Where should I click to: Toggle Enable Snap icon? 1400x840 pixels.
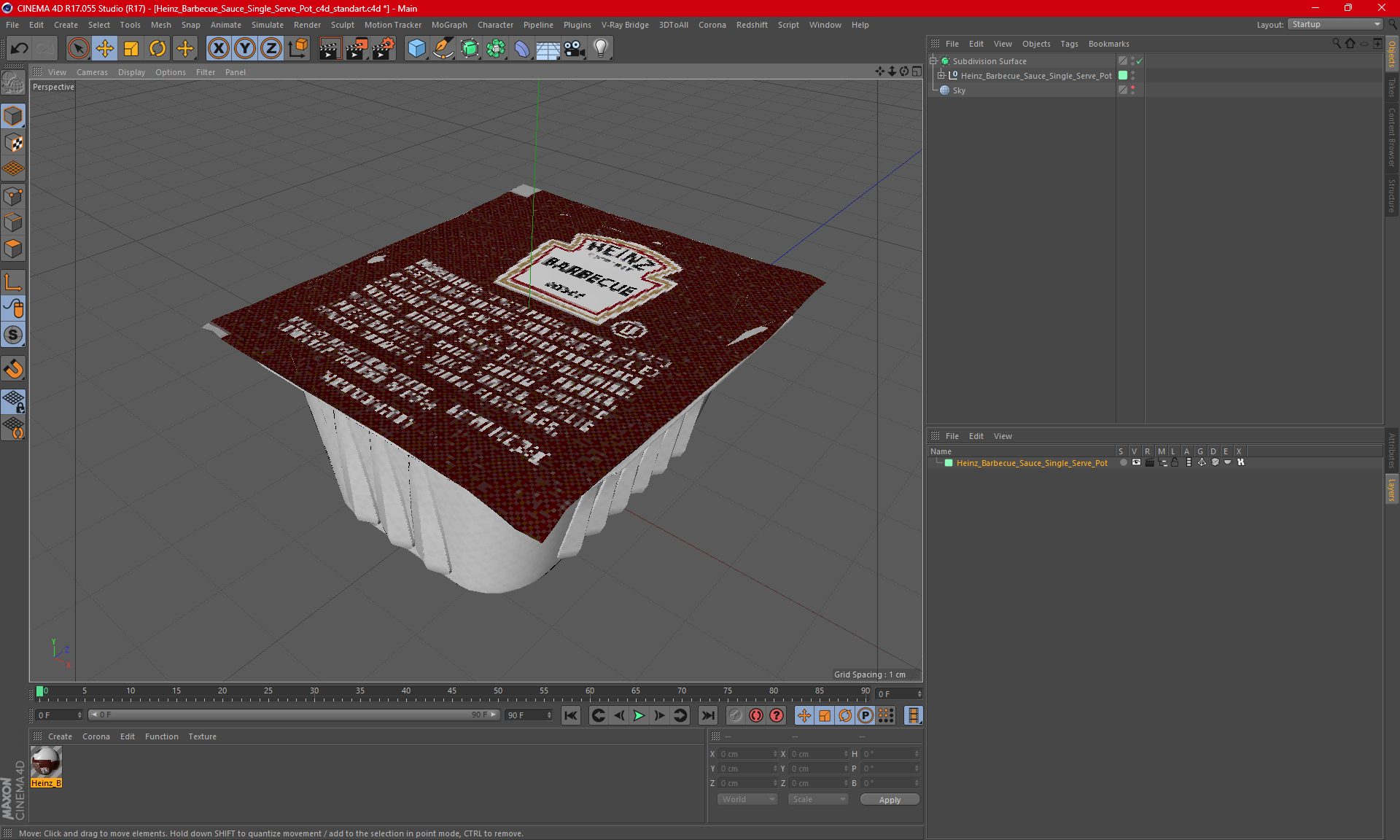click(13, 369)
